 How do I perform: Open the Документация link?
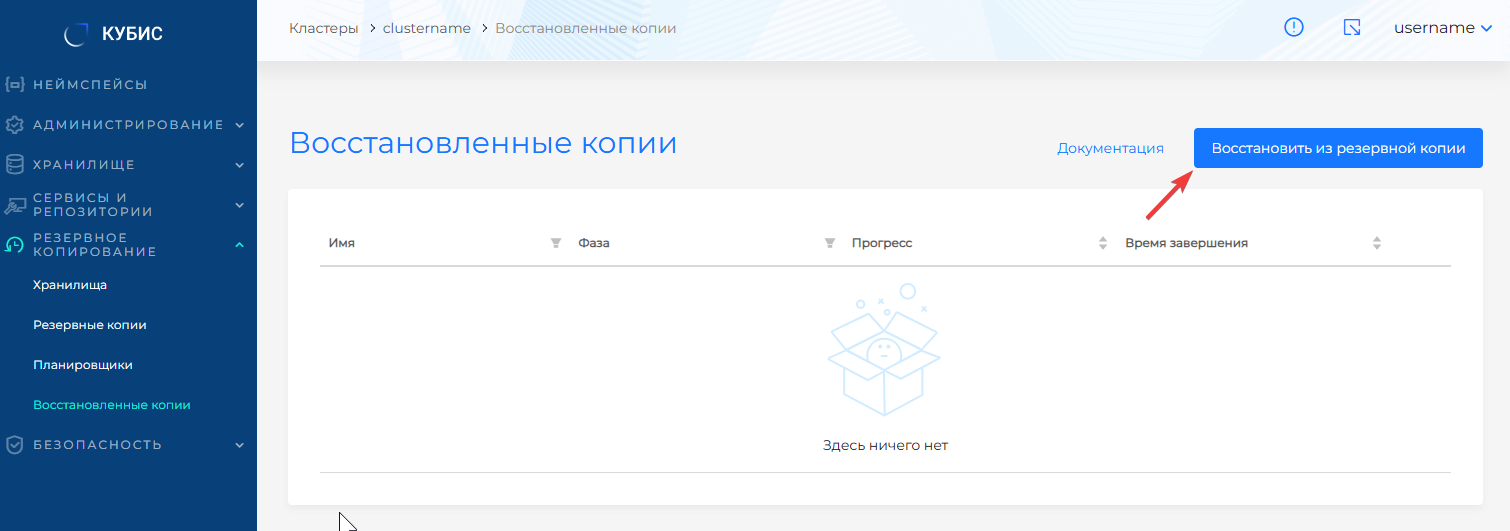1110,148
